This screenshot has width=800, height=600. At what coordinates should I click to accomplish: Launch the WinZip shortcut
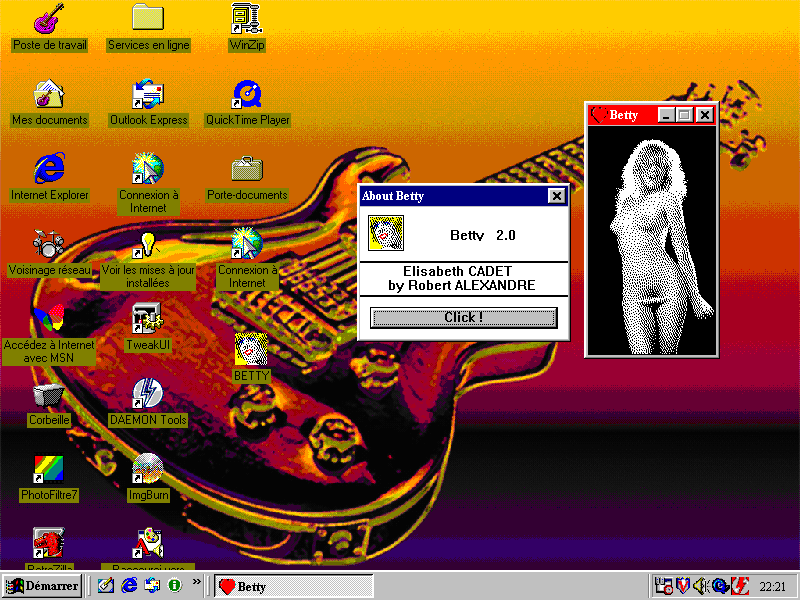coord(246,18)
